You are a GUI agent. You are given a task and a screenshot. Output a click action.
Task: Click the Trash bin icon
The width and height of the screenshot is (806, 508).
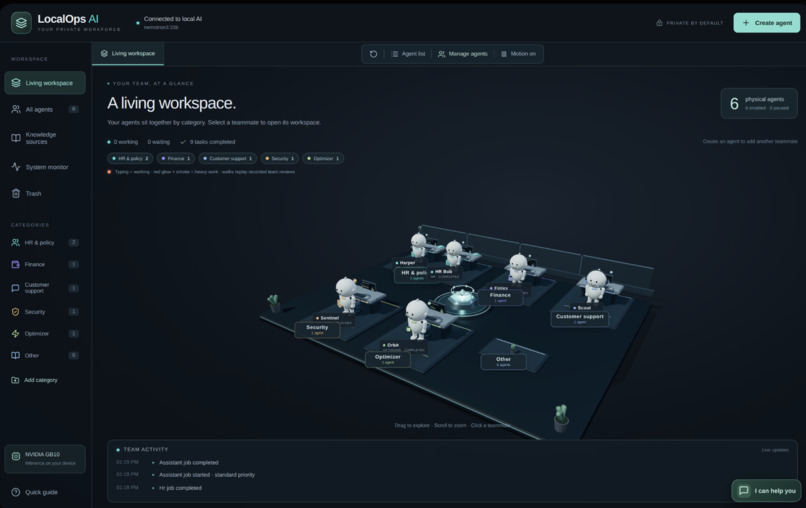coord(16,193)
